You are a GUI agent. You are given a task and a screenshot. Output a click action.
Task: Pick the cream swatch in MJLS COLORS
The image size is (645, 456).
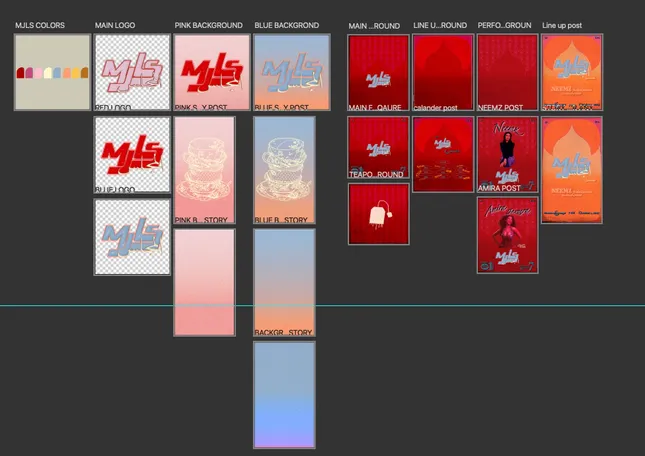tap(48, 73)
